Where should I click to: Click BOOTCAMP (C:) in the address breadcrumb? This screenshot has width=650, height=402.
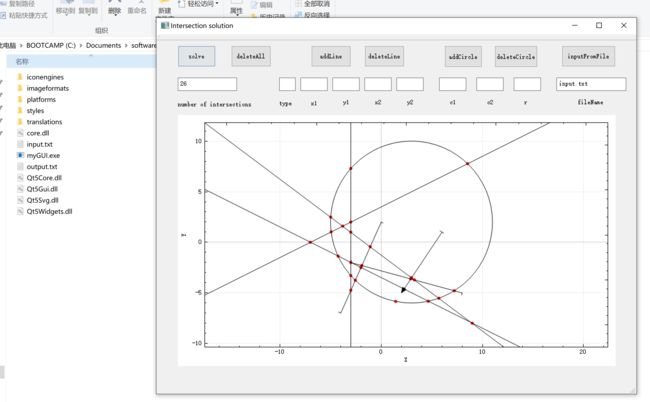point(51,45)
